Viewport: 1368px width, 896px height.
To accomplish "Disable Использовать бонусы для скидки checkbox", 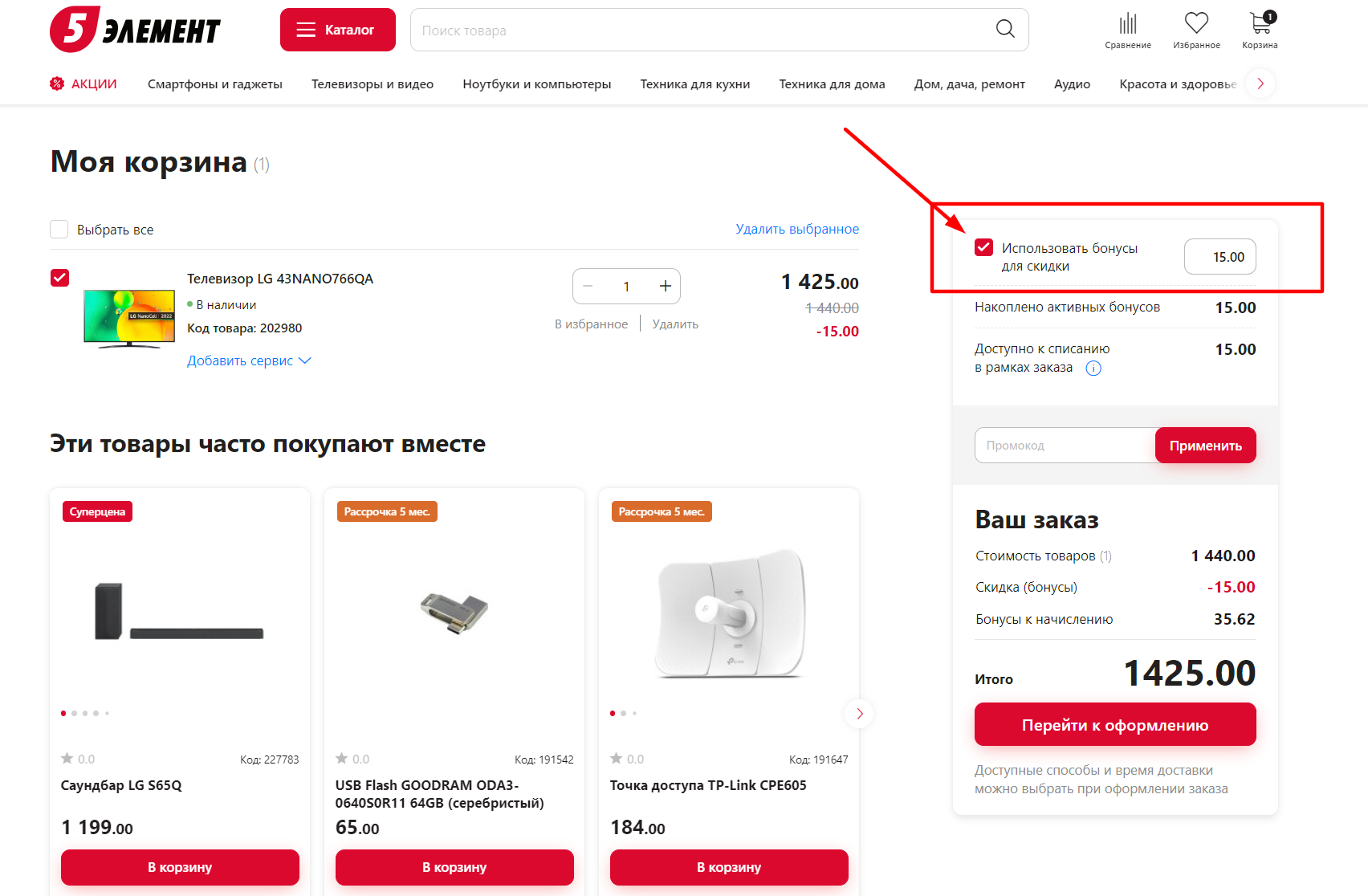I will (983, 247).
